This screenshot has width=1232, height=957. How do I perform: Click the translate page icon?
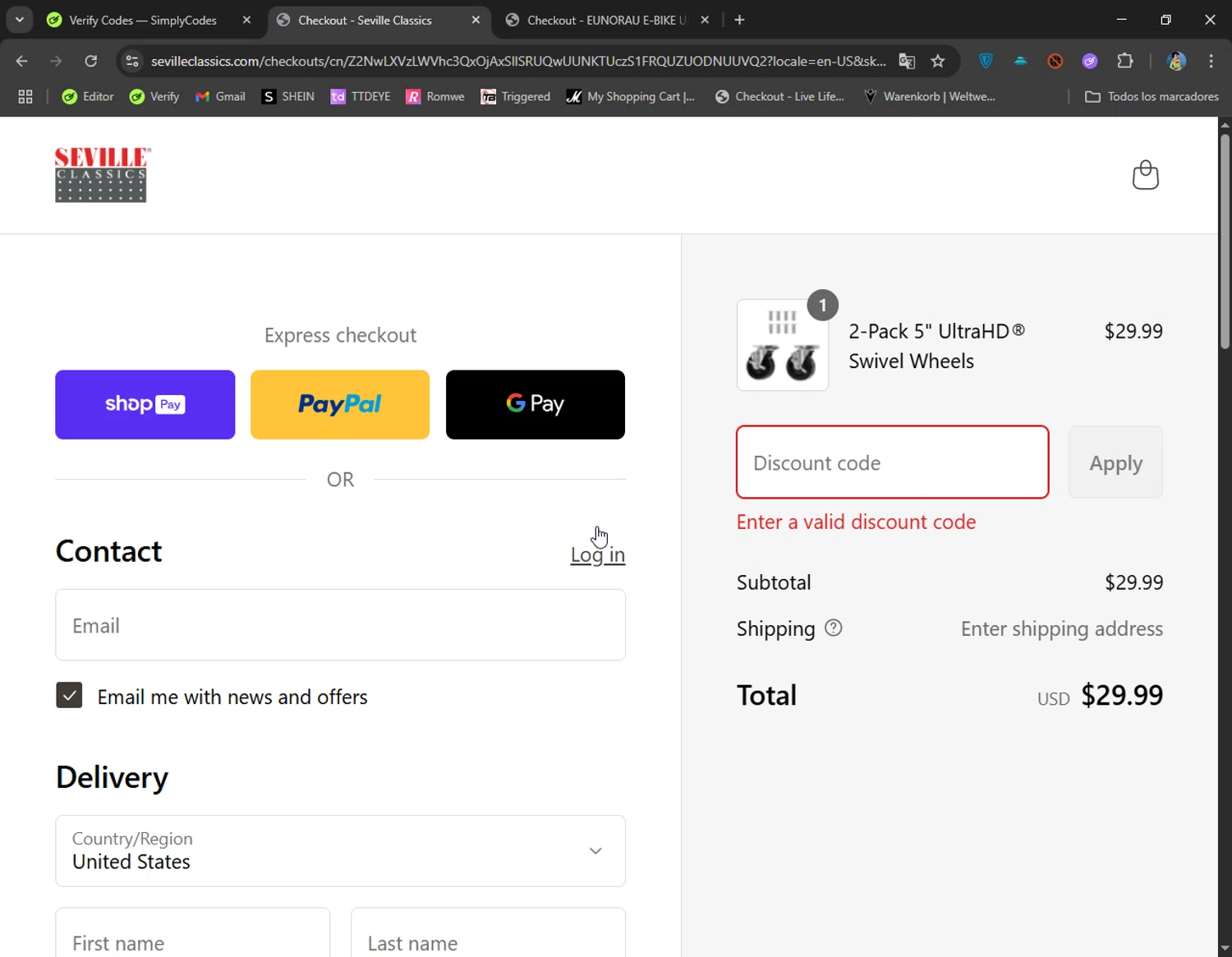pos(907,61)
